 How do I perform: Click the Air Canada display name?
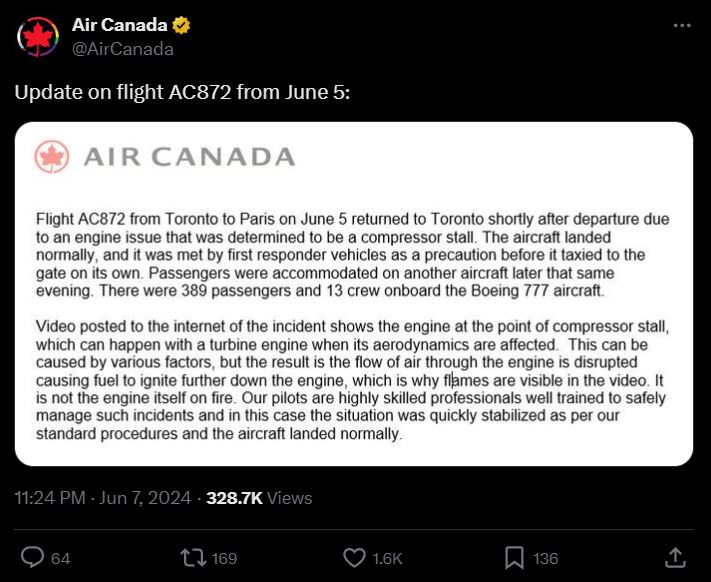coord(119,25)
